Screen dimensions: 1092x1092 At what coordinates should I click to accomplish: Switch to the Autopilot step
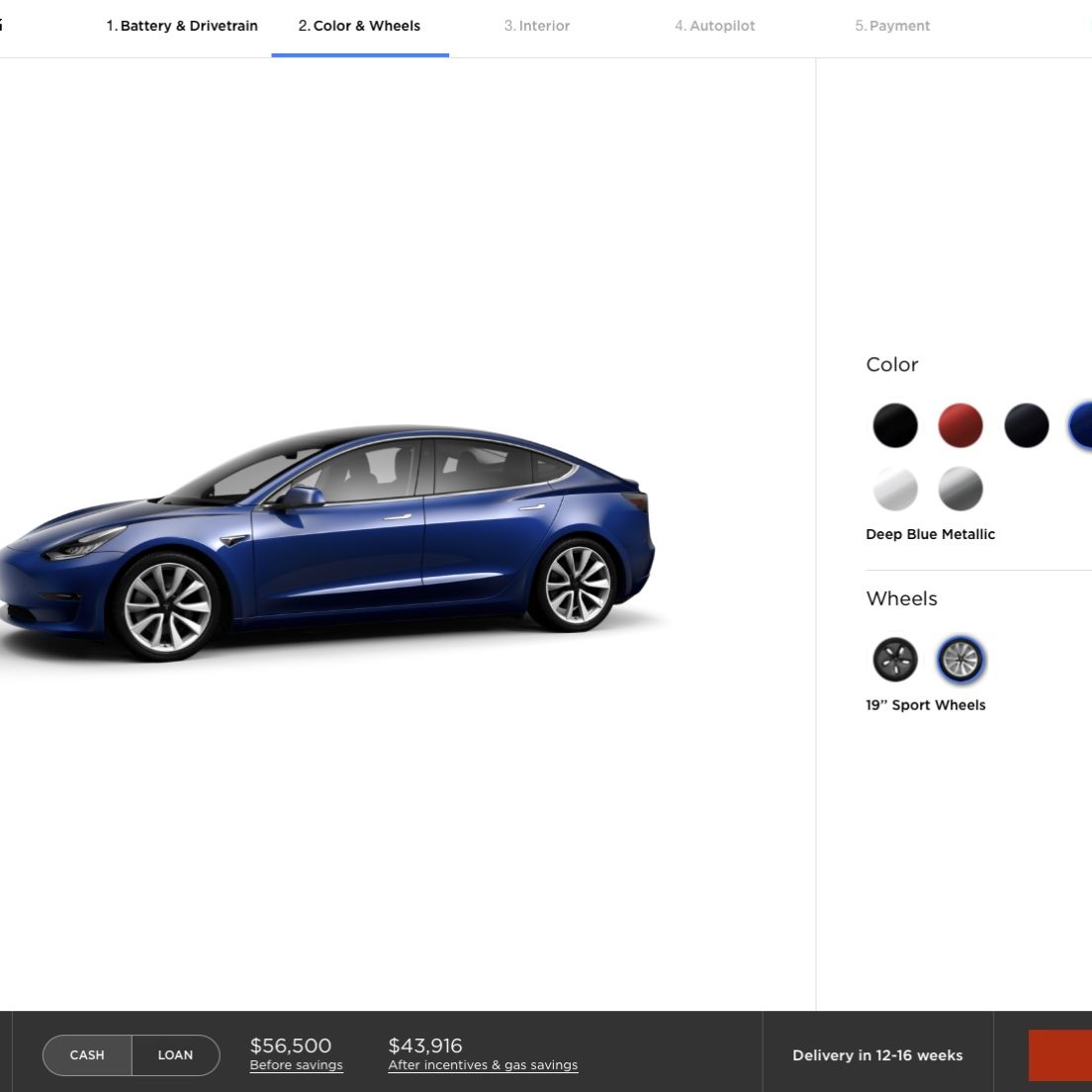[x=714, y=26]
